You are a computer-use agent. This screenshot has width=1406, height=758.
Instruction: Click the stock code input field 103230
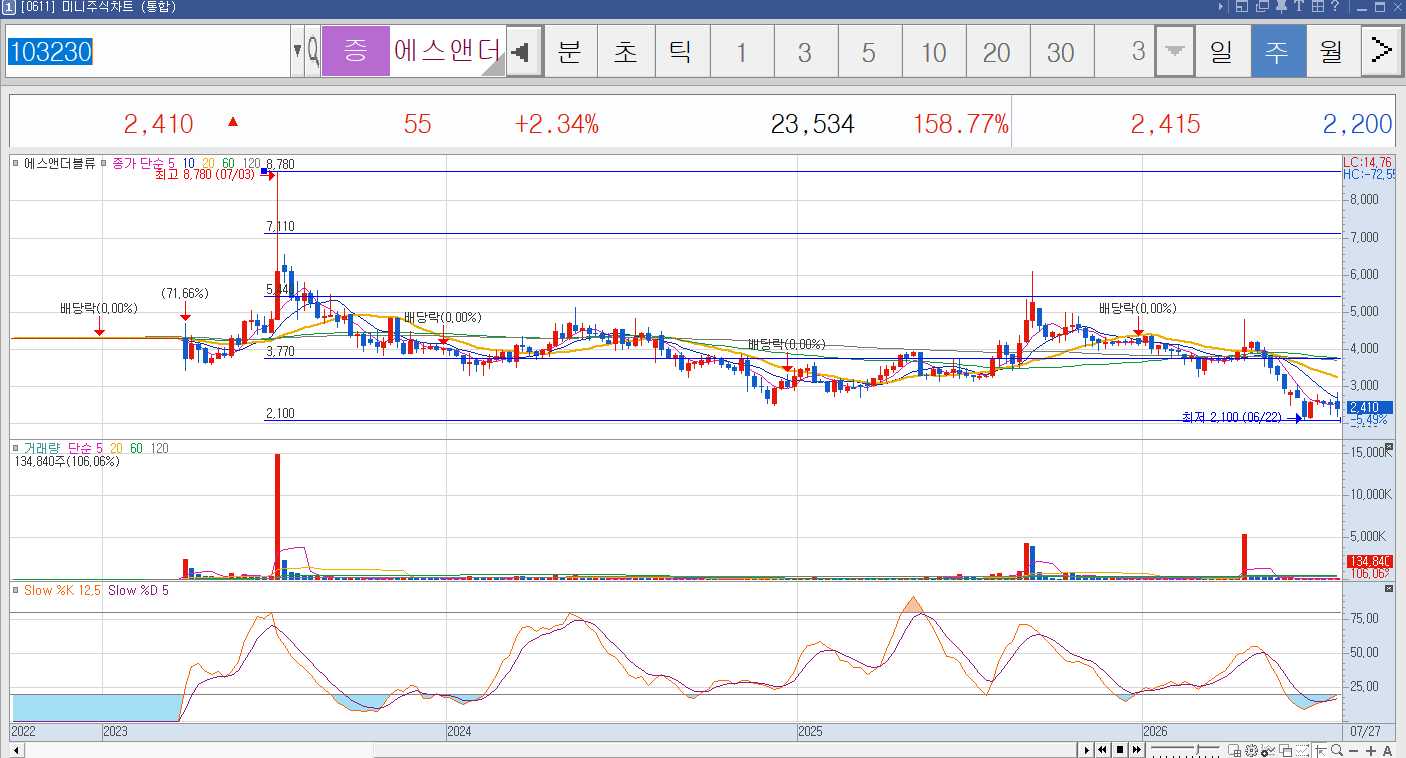tap(148, 51)
